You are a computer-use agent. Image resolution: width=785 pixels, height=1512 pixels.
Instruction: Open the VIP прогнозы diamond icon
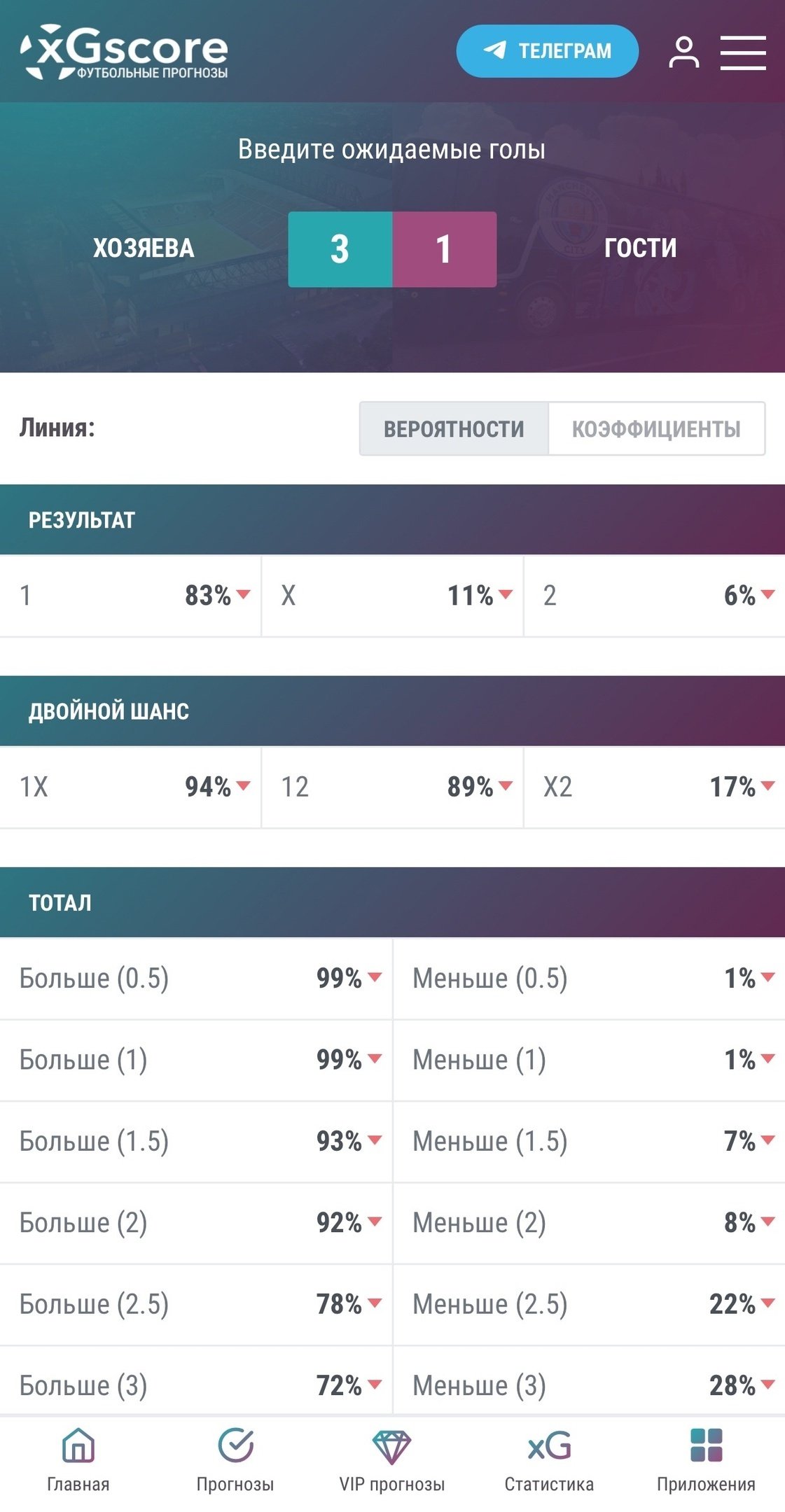[392, 1446]
